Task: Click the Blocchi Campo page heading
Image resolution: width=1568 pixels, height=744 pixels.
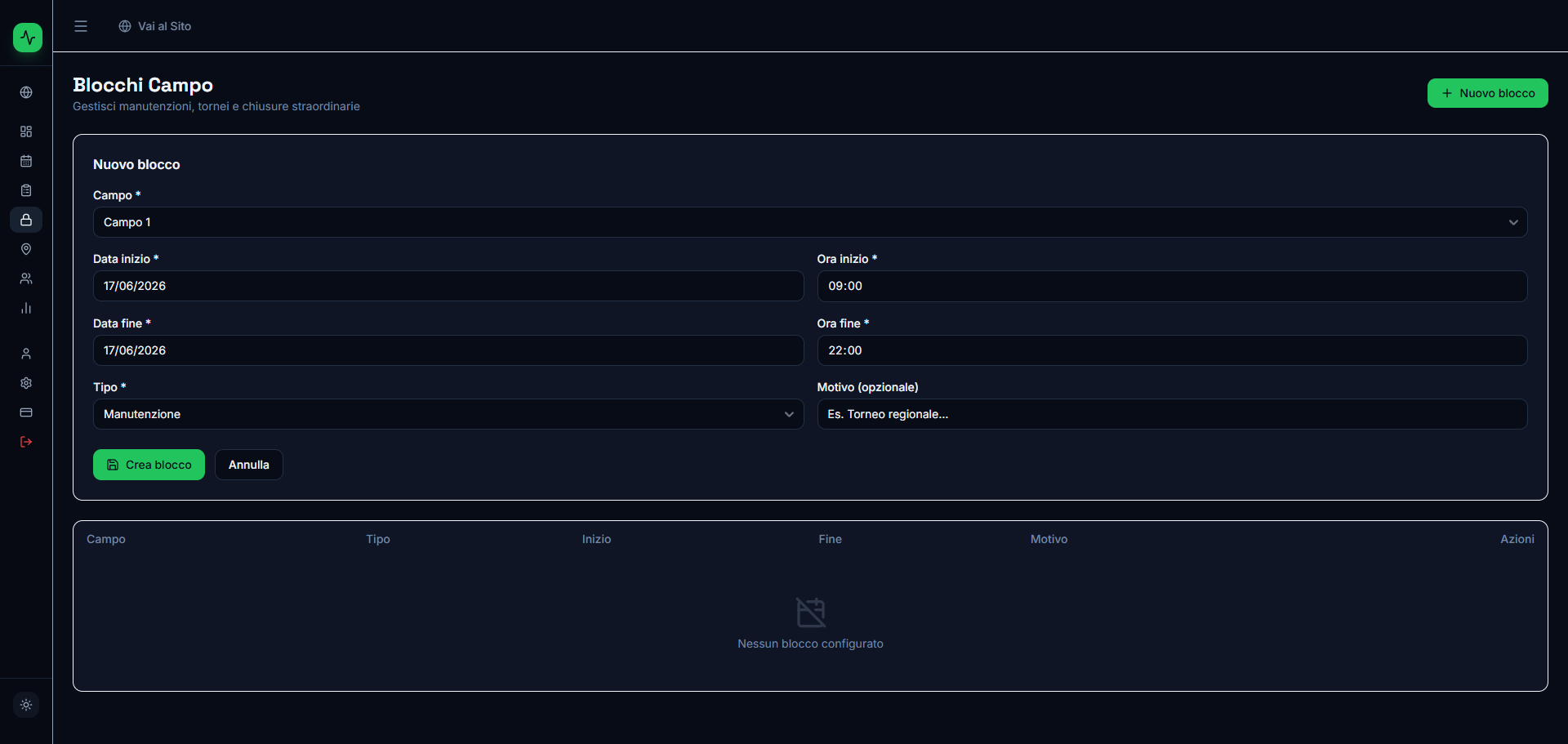Action: tap(143, 85)
